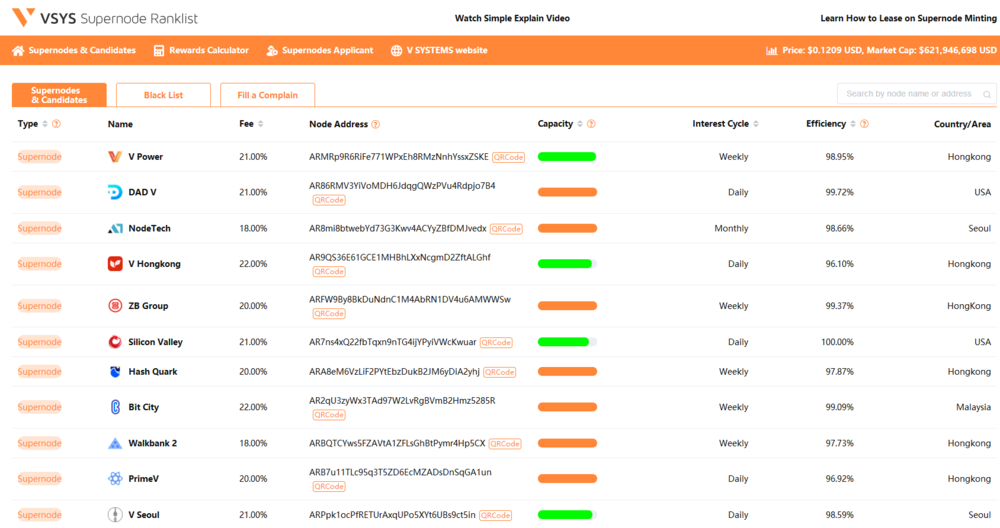Image resolution: width=1000 pixels, height=528 pixels.
Task: Show QRCode for V Seoul address
Action: [x=496, y=515]
